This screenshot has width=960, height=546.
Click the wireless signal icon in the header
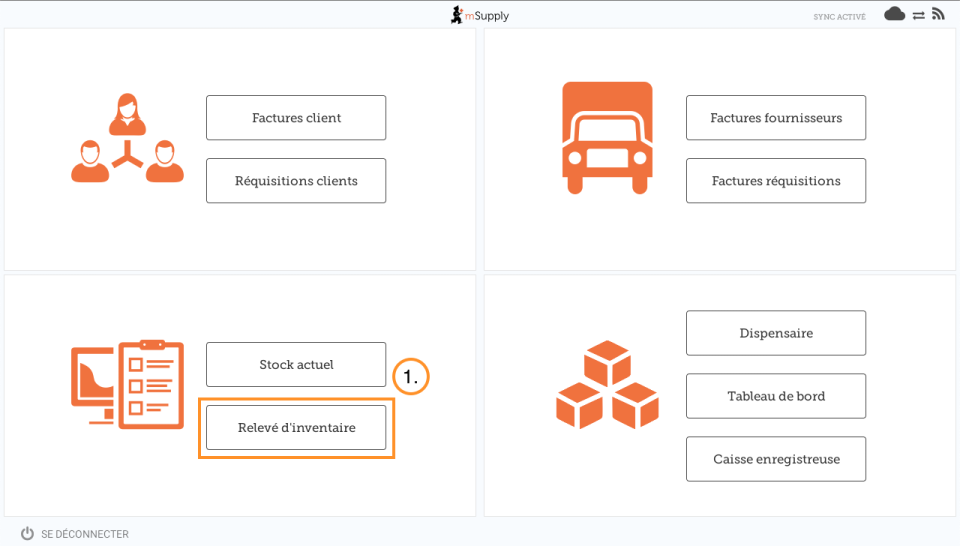[x=938, y=14]
